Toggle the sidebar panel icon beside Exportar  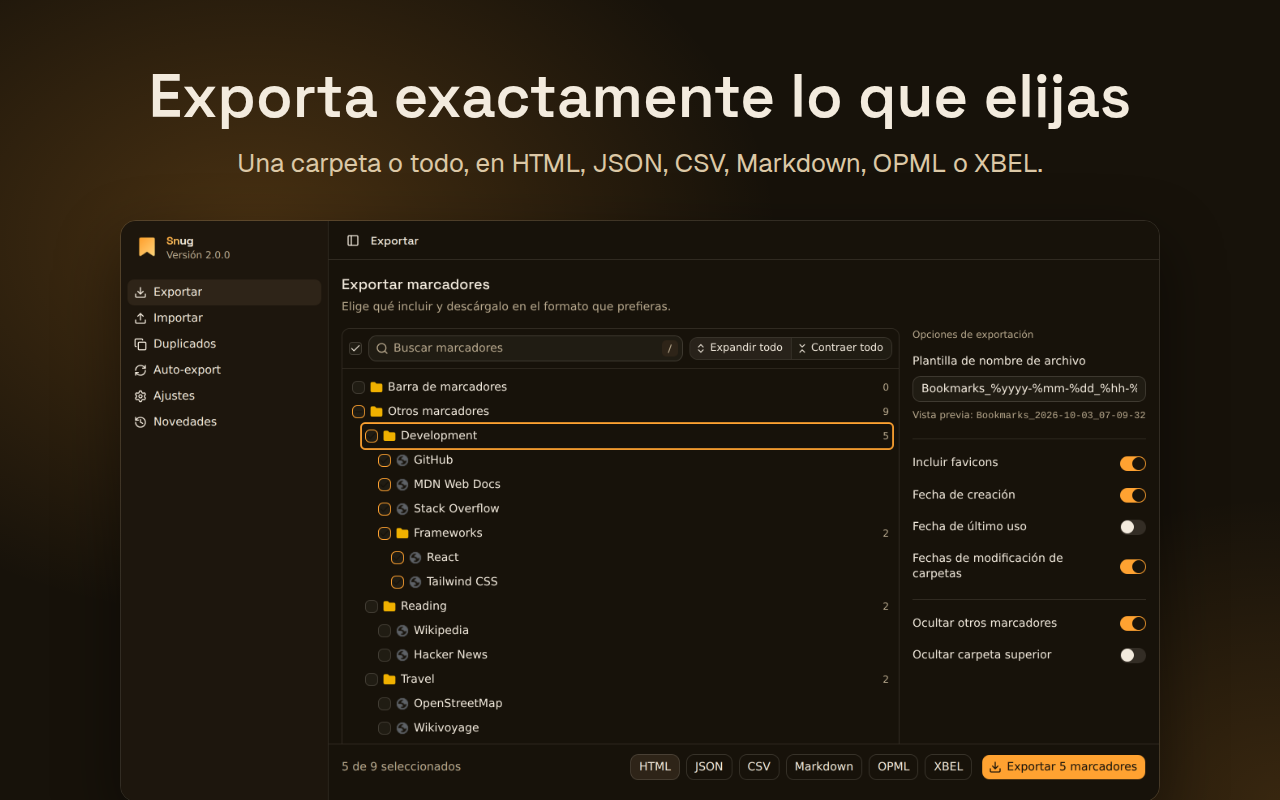(x=353, y=241)
